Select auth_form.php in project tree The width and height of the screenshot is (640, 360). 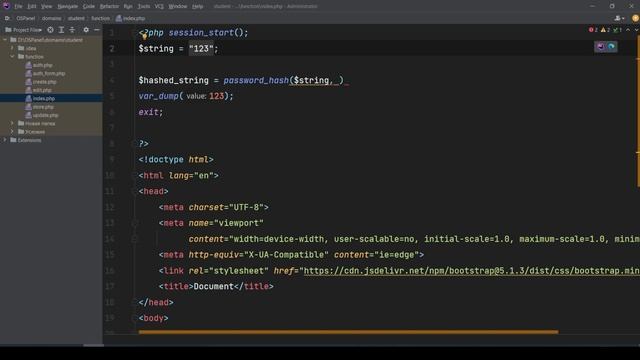[49, 73]
